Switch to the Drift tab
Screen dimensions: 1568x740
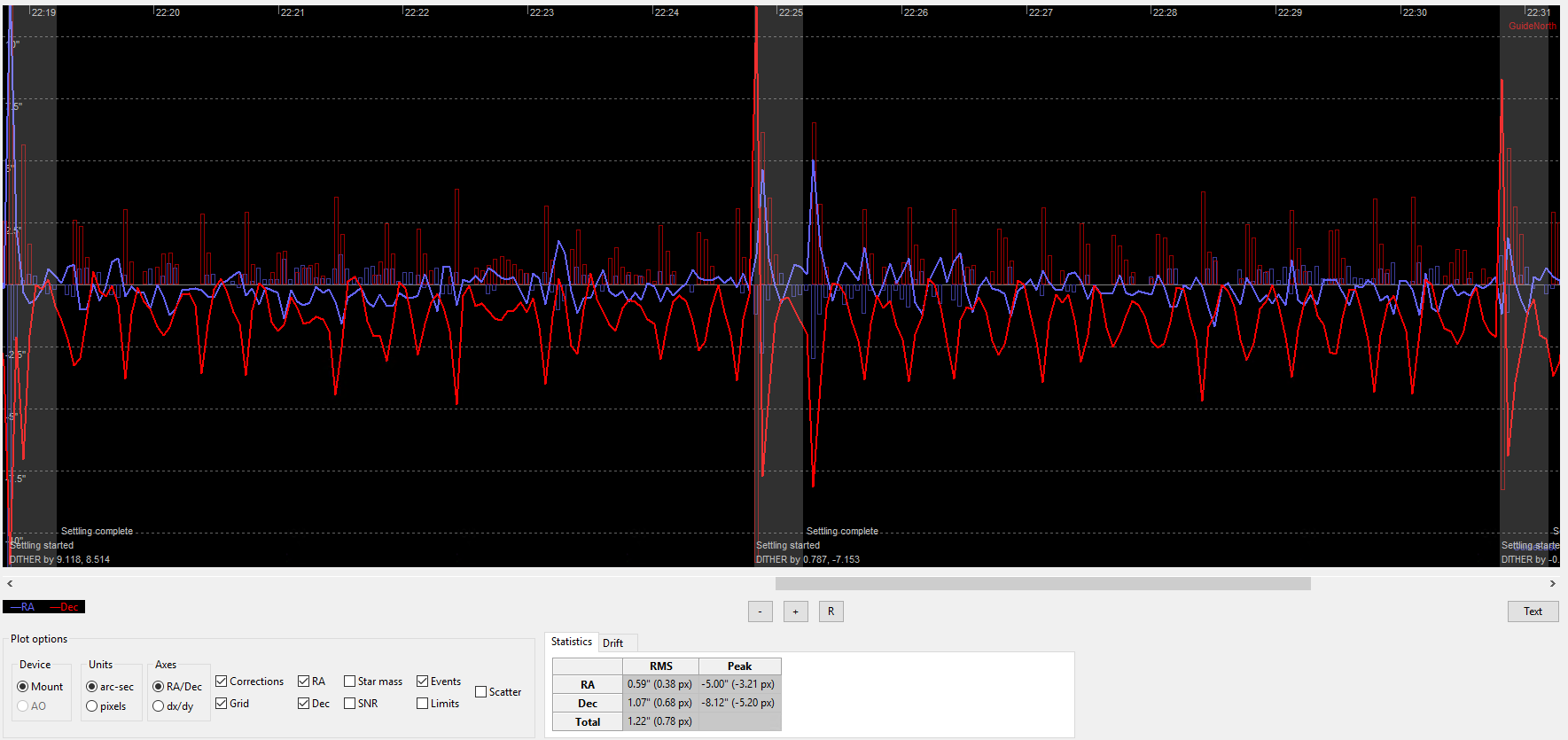(x=613, y=643)
